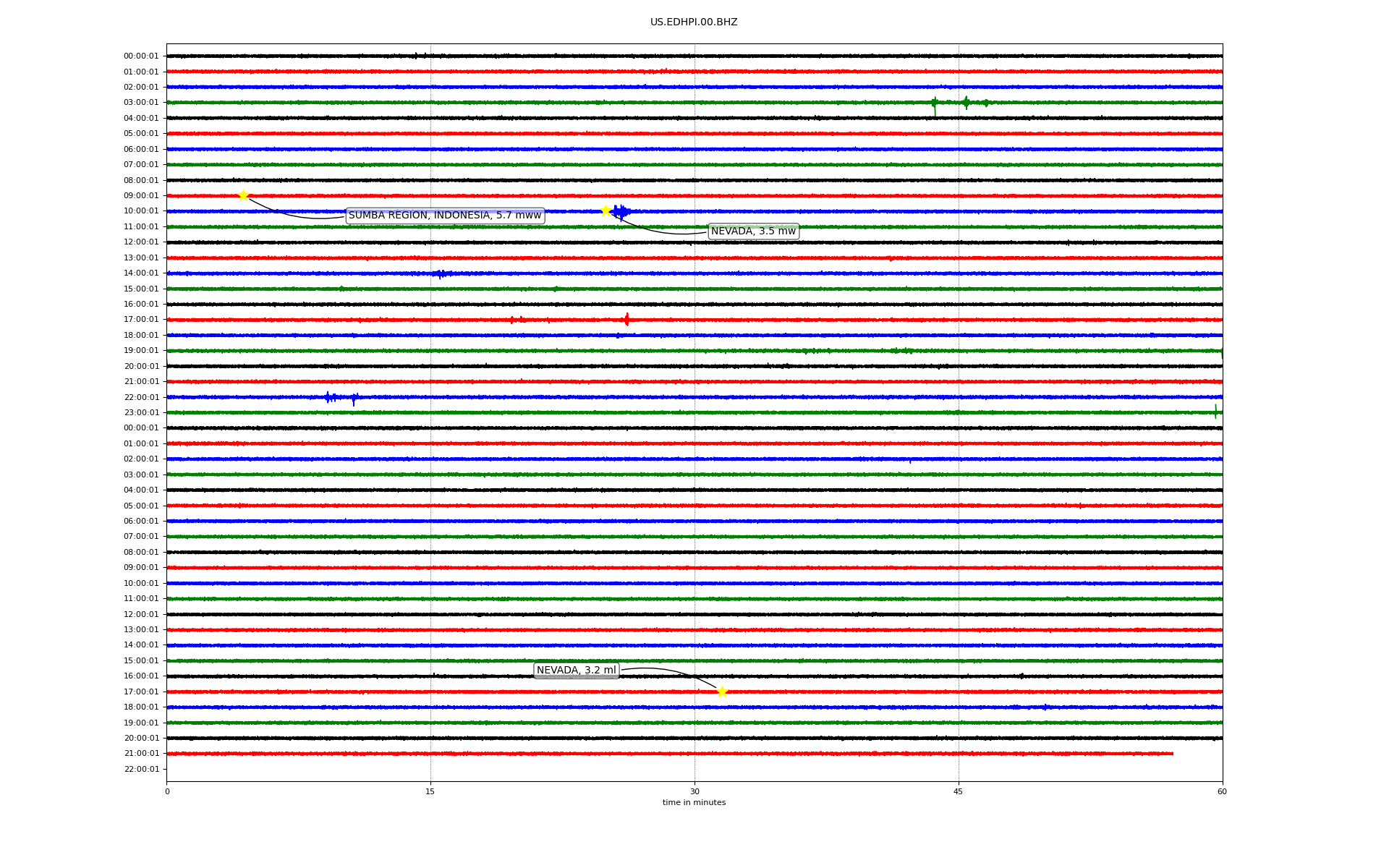Click the NEVADA, 3.2 ml annotation label
This screenshot has width=1389, height=868.
tap(577, 671)
